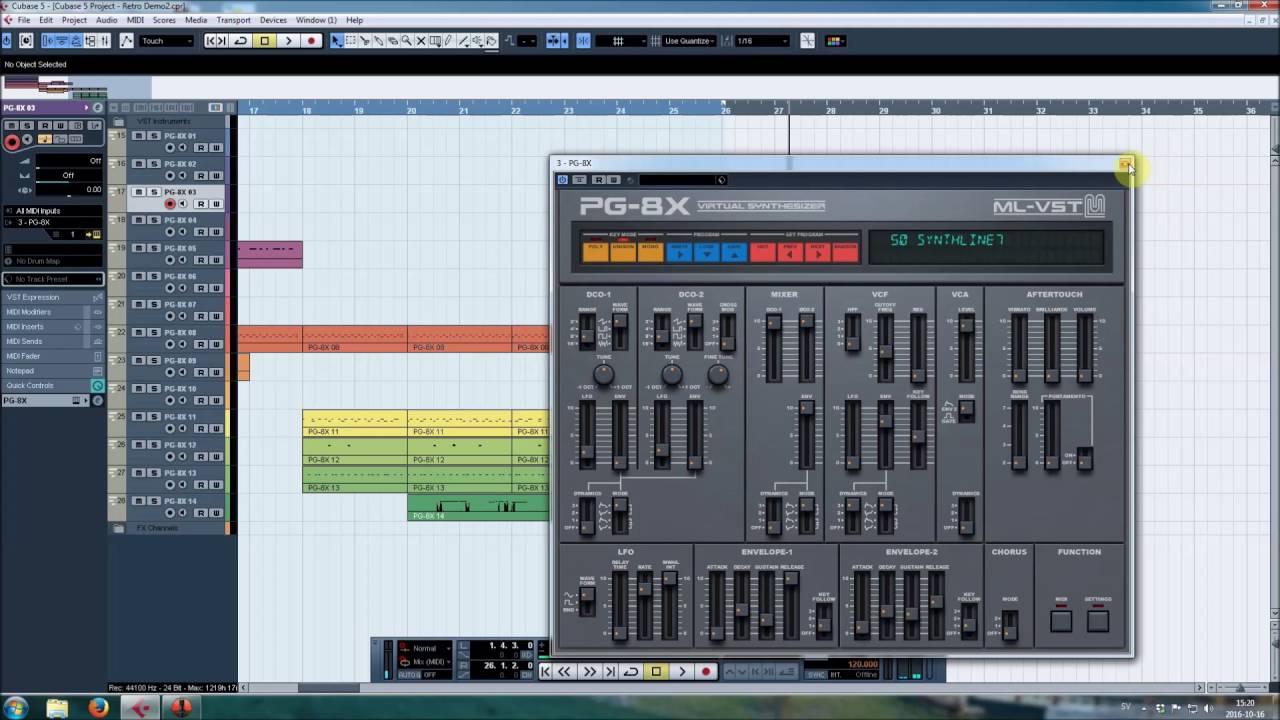Screen dimensions: 1280x720
Task: Open the All MIDI Inputs routing dropdown
Action: (x=52, y=211)
